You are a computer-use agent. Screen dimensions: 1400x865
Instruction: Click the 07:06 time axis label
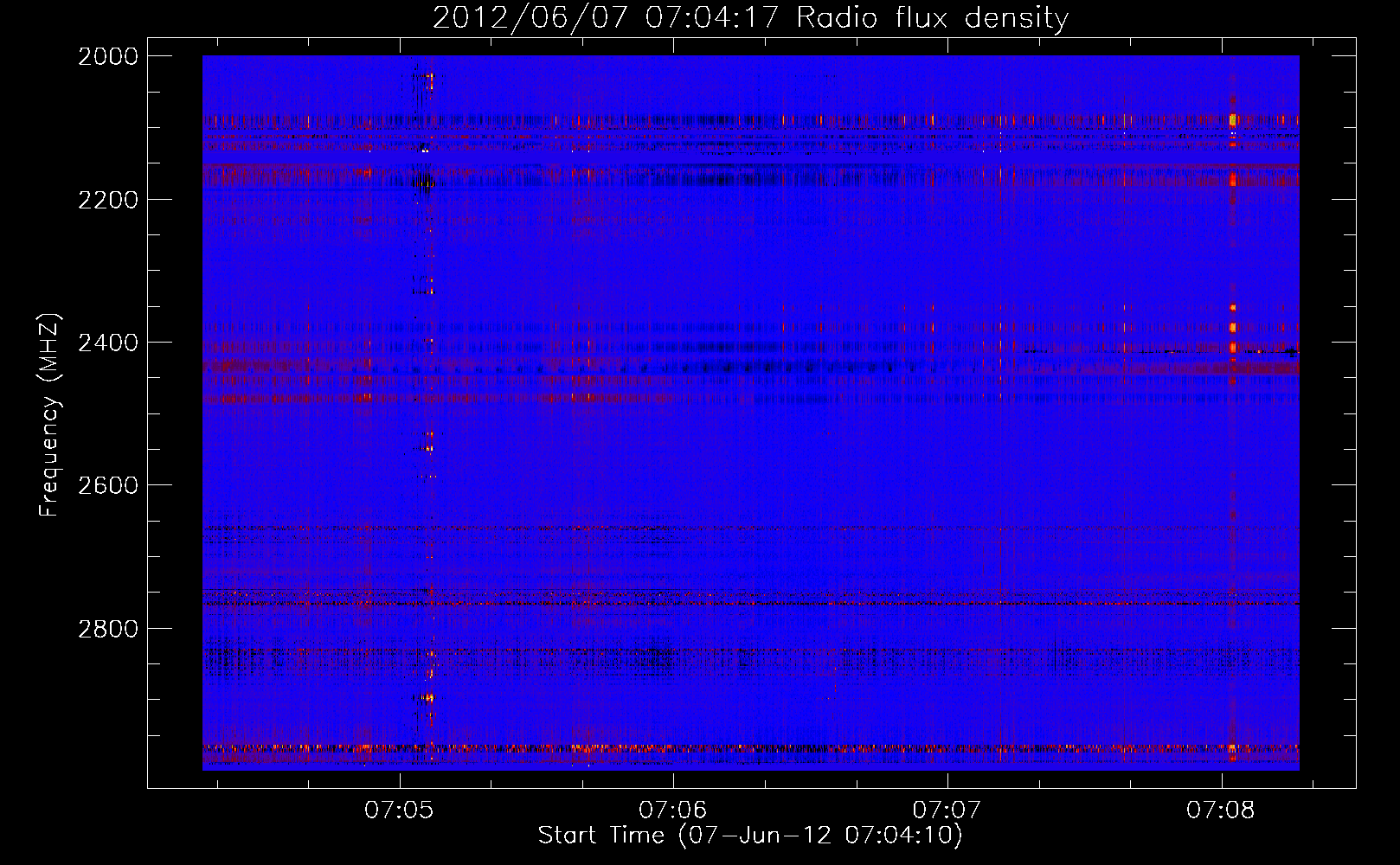[673, 811]
